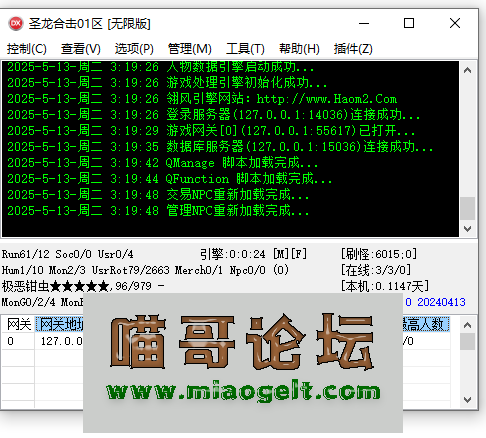Click the [刷怪:6015;0] status text

[x=379, y=254]
